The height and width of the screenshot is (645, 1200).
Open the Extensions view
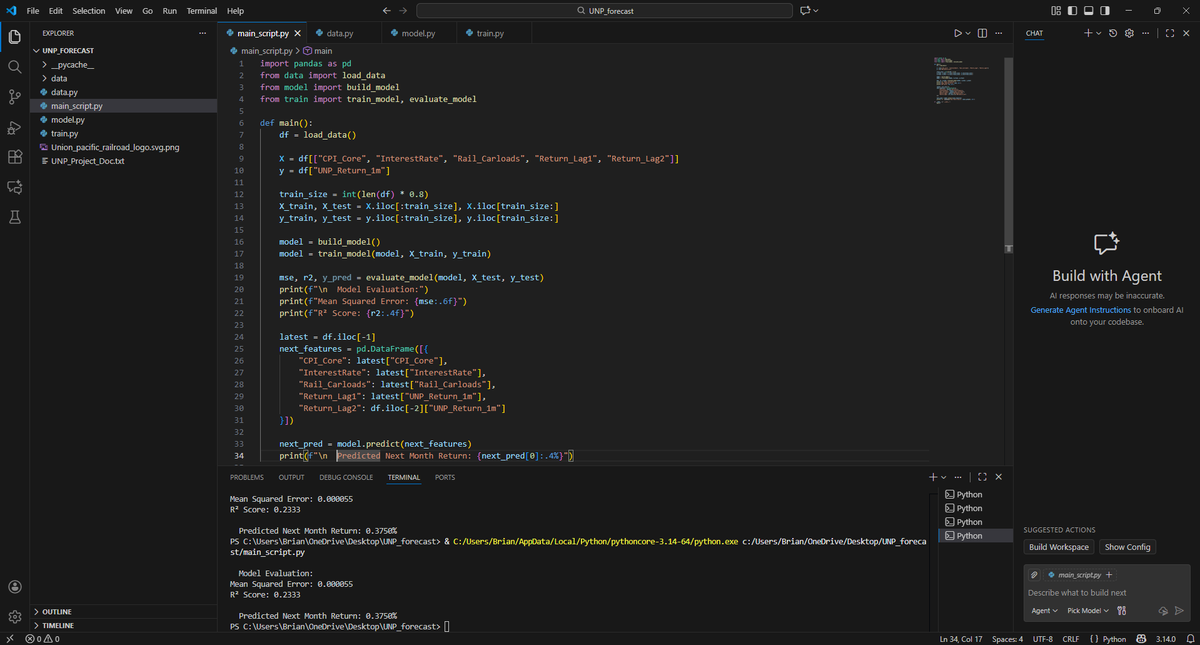pos(14,157)
